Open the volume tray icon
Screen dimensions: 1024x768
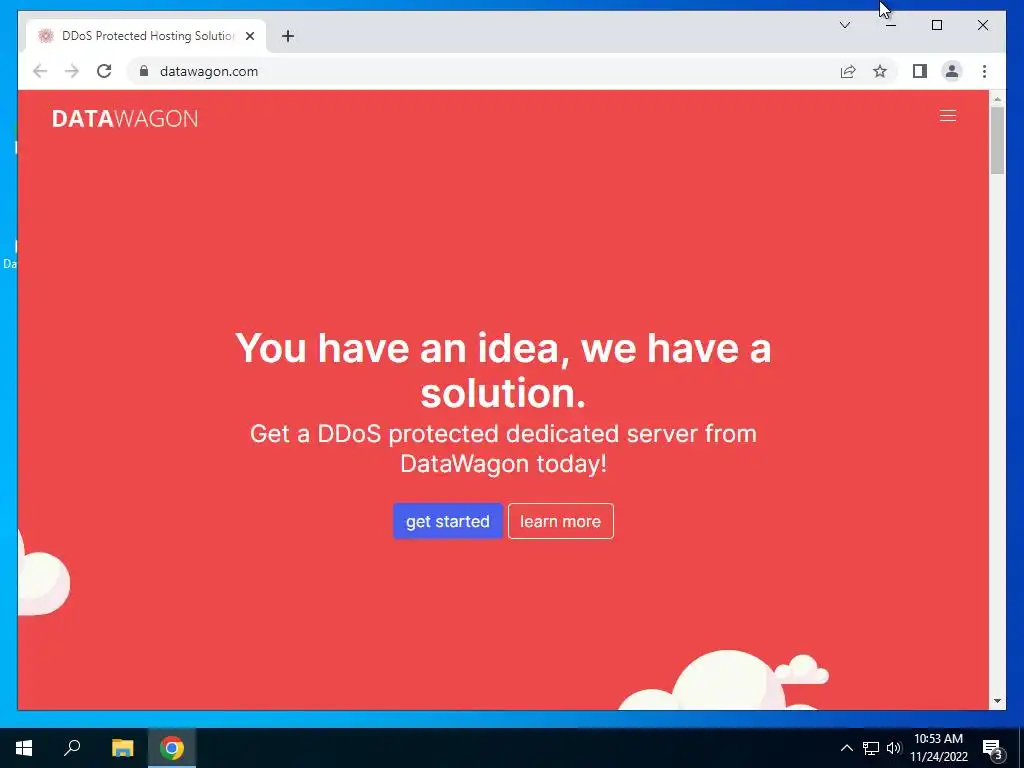click(893, 748)
